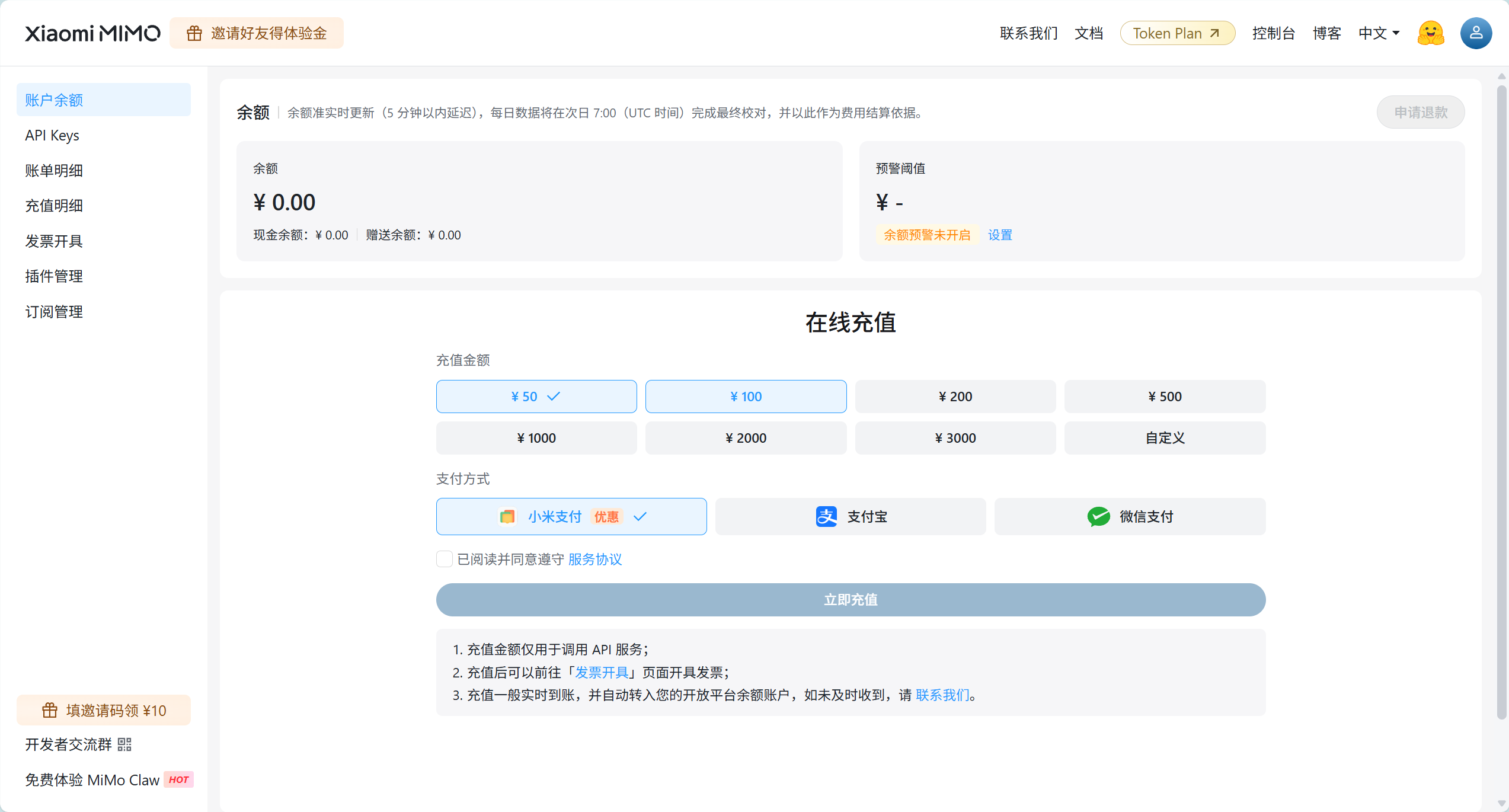1509x812 pixels.
Task: Choose the 自定义 custom amount option
Action: click(1165, 438)
